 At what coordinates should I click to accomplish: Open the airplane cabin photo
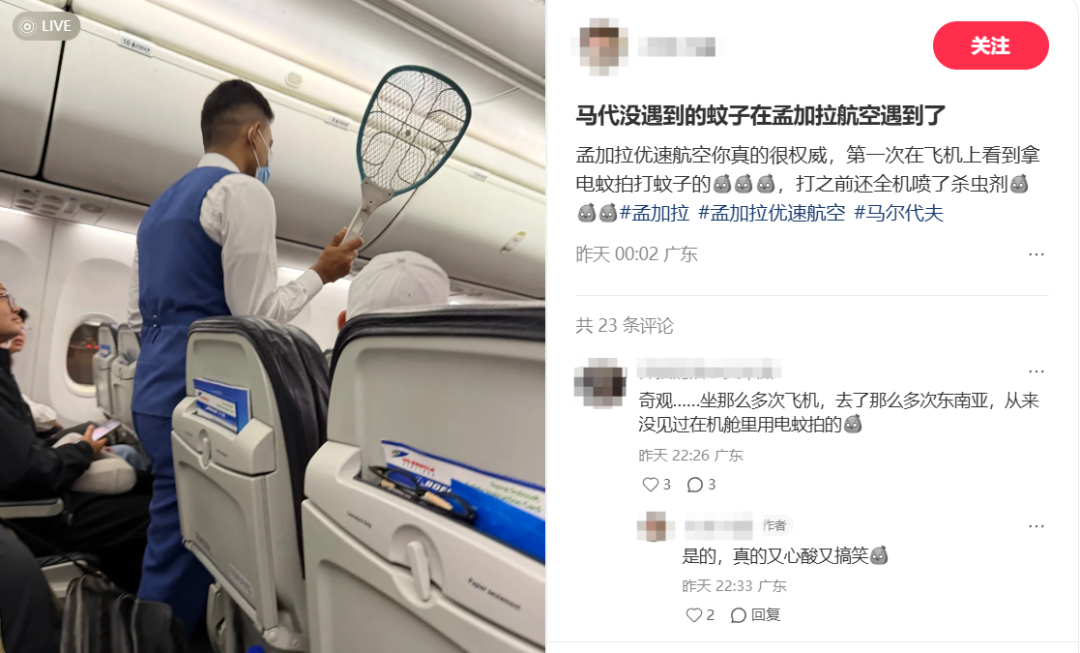pos(273,326)
